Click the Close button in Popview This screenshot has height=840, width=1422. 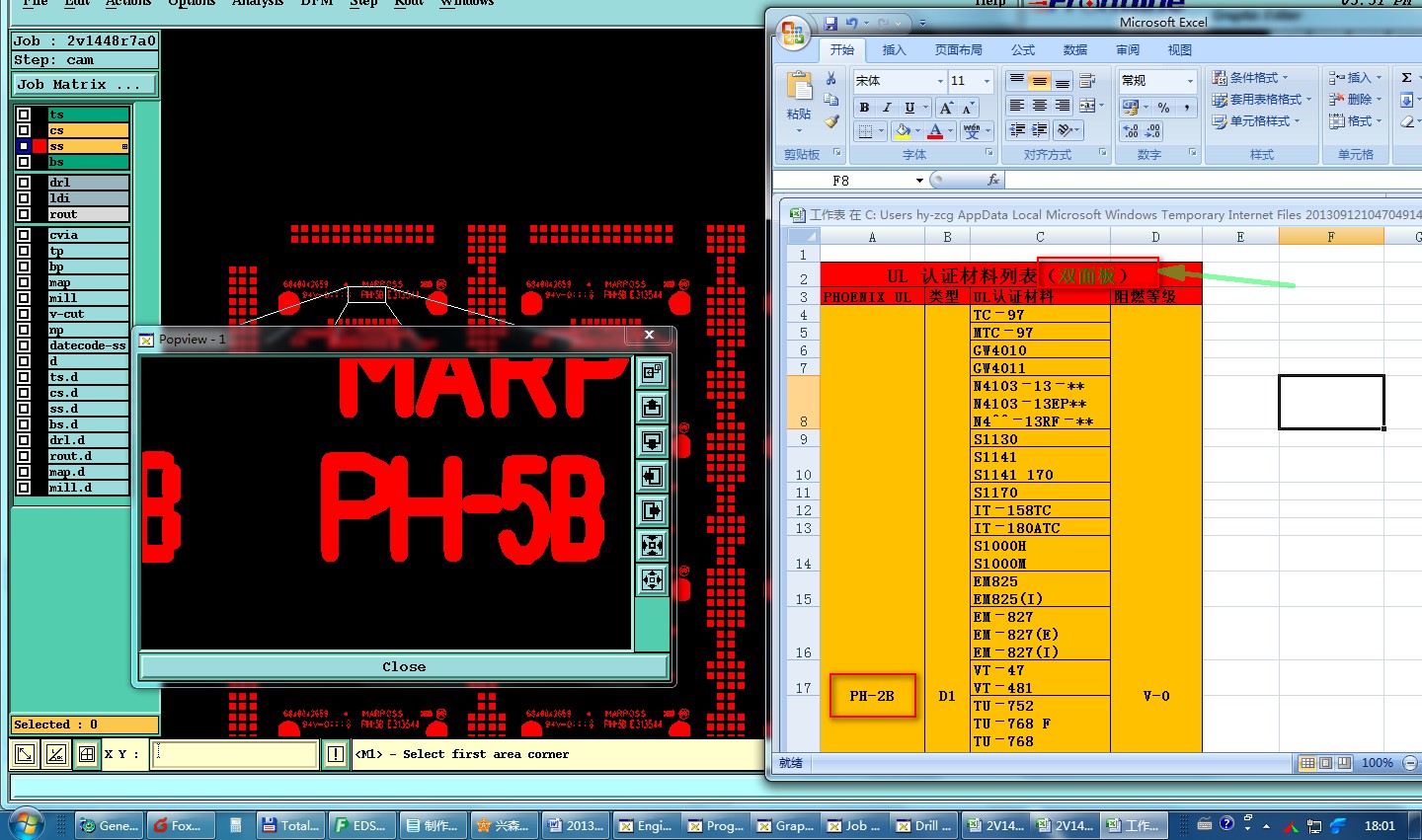[x=404, y=666]
